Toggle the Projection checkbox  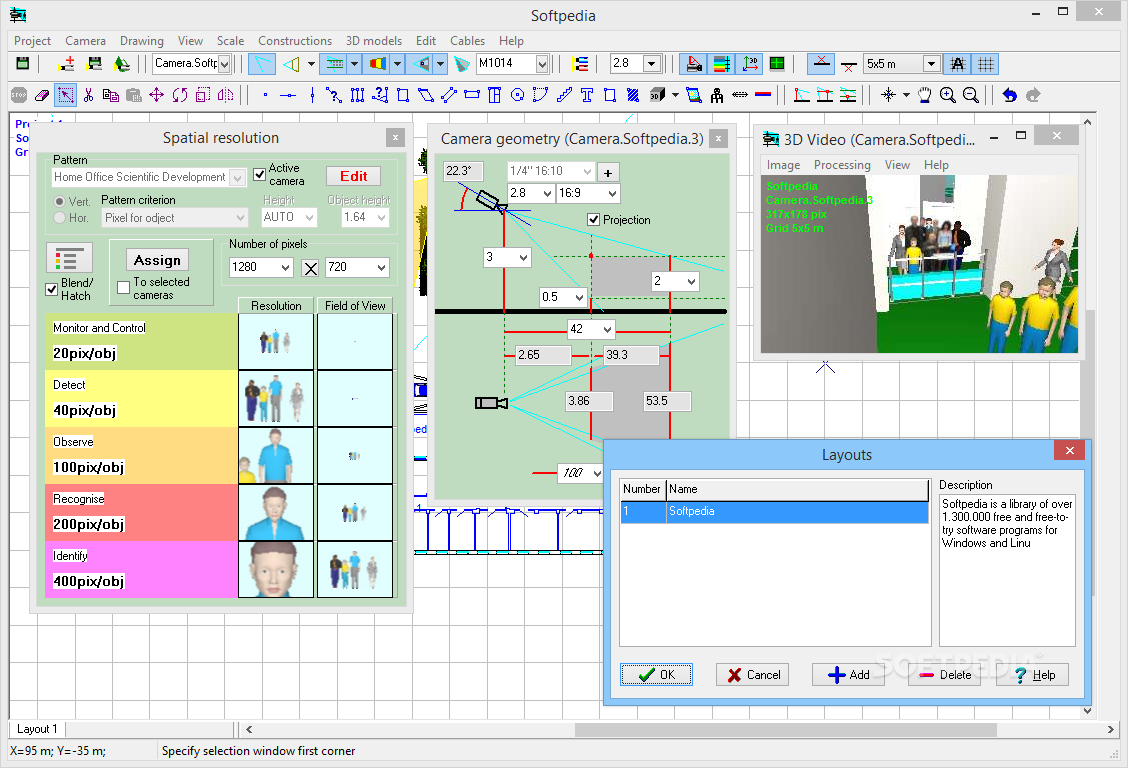pyautogui.click(x=593, y=219)
